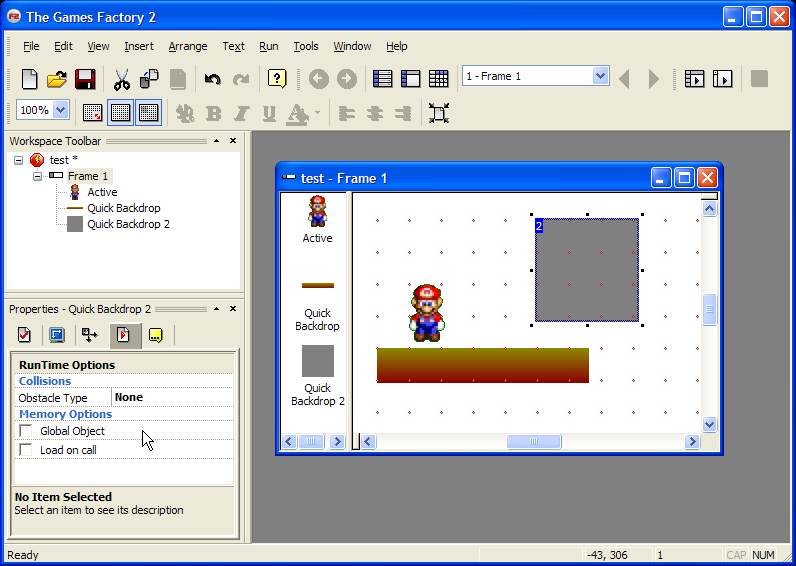Select Quick Backdrop in workspace tree
The image size is (796, 566).
[x=123, y=208]
